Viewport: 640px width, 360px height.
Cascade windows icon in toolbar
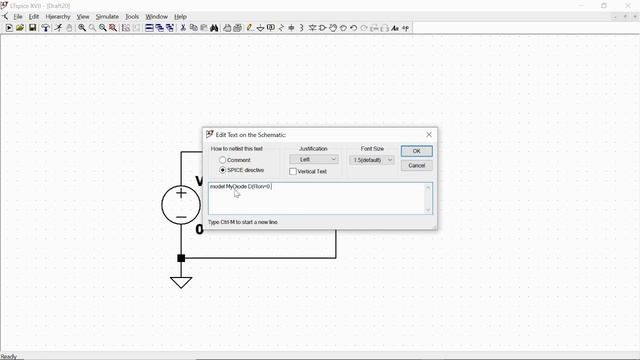coord(160,28)
